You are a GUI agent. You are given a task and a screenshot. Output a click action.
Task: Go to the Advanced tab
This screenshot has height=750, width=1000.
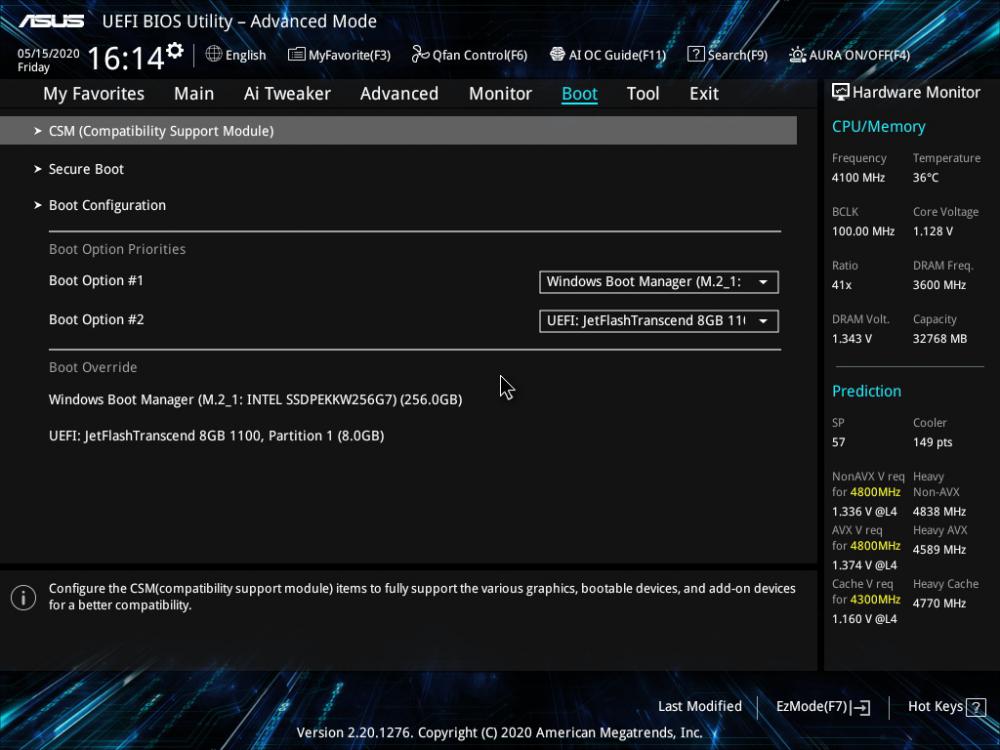[399, 94]
